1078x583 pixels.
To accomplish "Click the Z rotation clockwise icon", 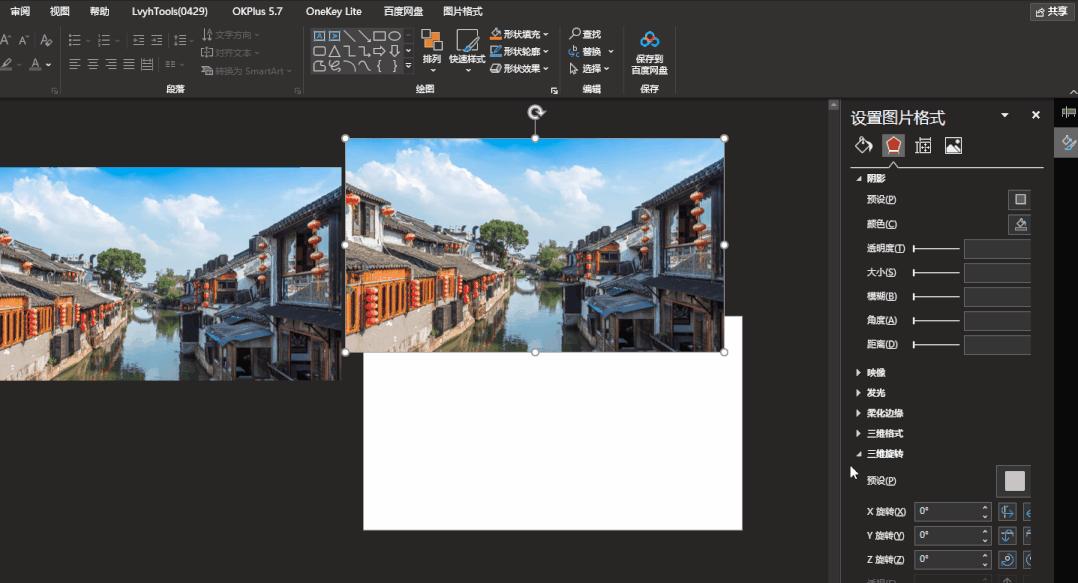I will point(1007,559).
